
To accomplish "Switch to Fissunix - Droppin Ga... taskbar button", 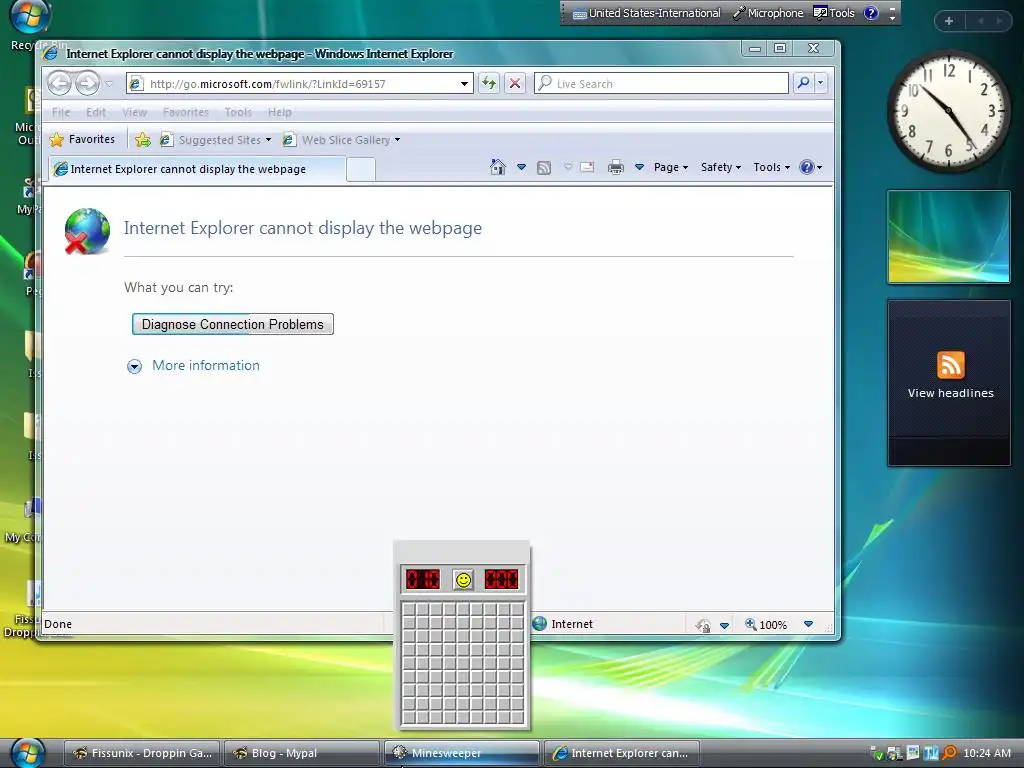I will tap(142, 753).
